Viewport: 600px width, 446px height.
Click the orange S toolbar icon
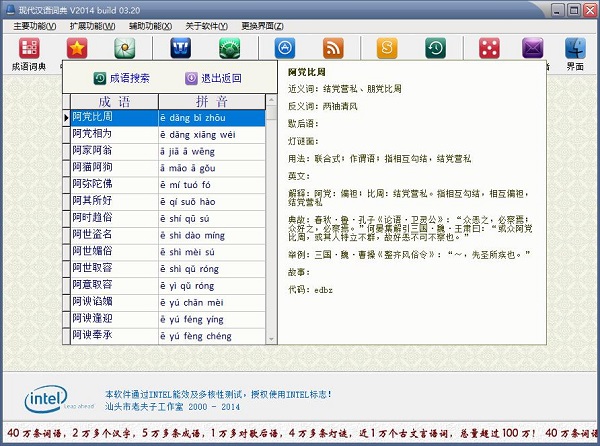coord(386,48)
